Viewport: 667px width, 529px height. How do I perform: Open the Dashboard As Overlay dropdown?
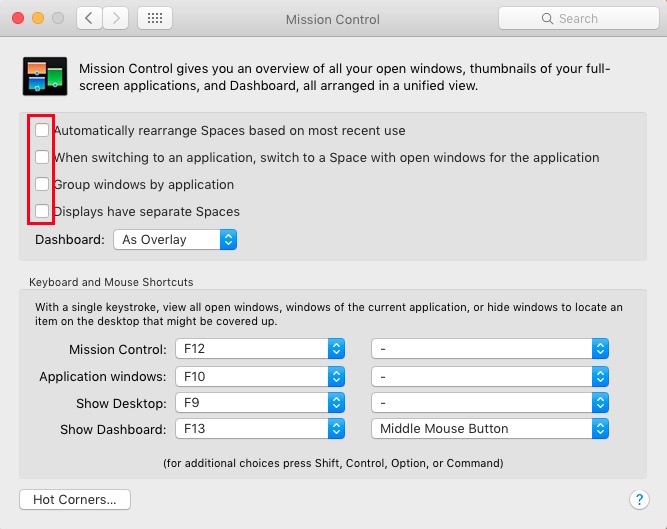pos(175,240)
